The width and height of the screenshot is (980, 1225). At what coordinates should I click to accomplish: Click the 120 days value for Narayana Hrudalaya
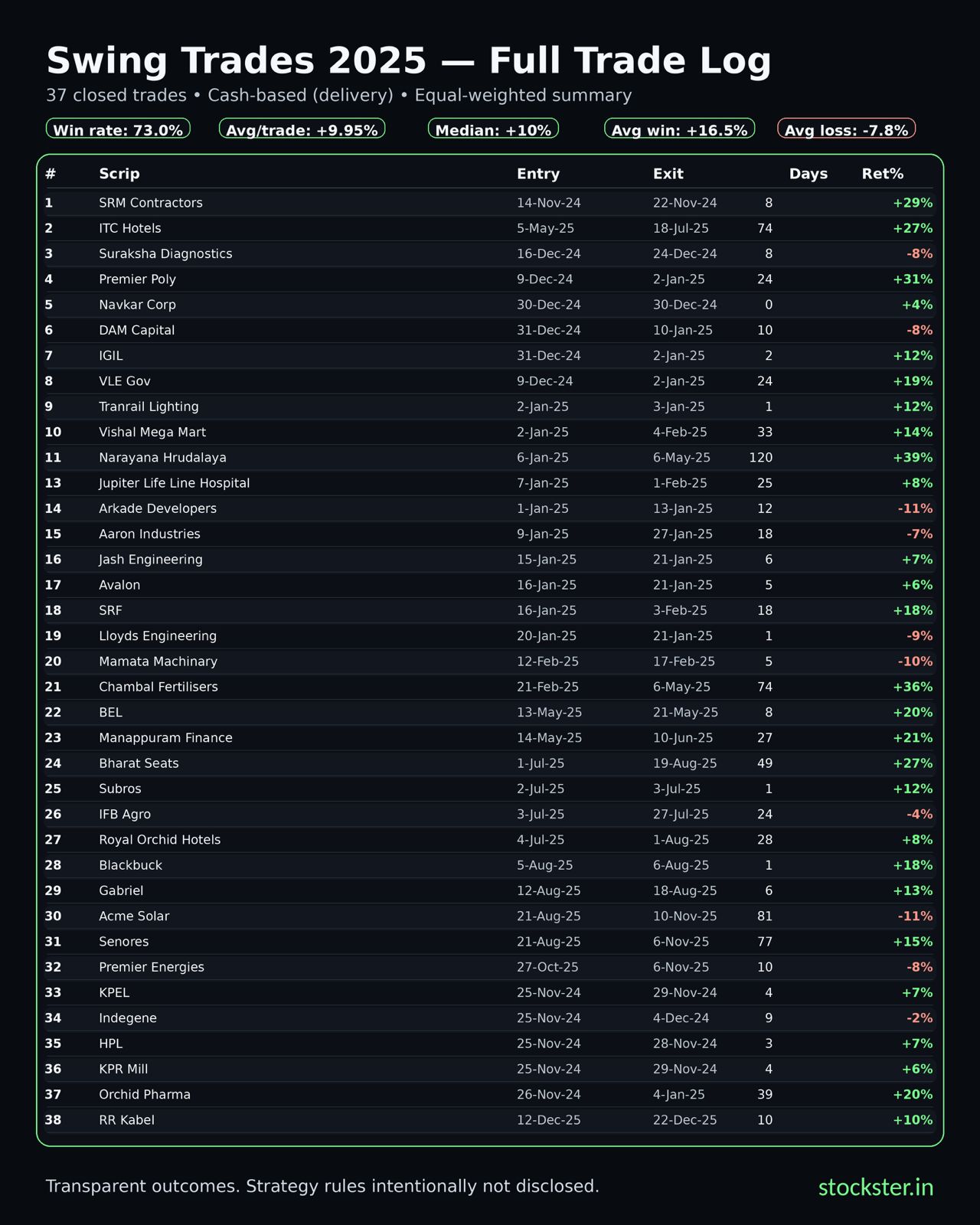[760, 458]
